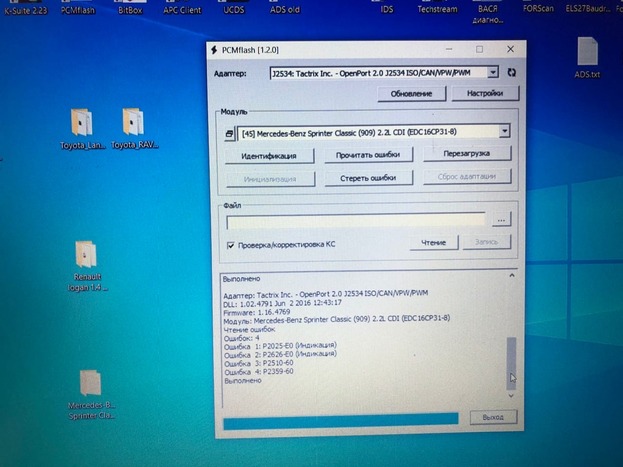Click the module list icon beside Sprinter entry
623x467 pixels.
click(228, 132)
